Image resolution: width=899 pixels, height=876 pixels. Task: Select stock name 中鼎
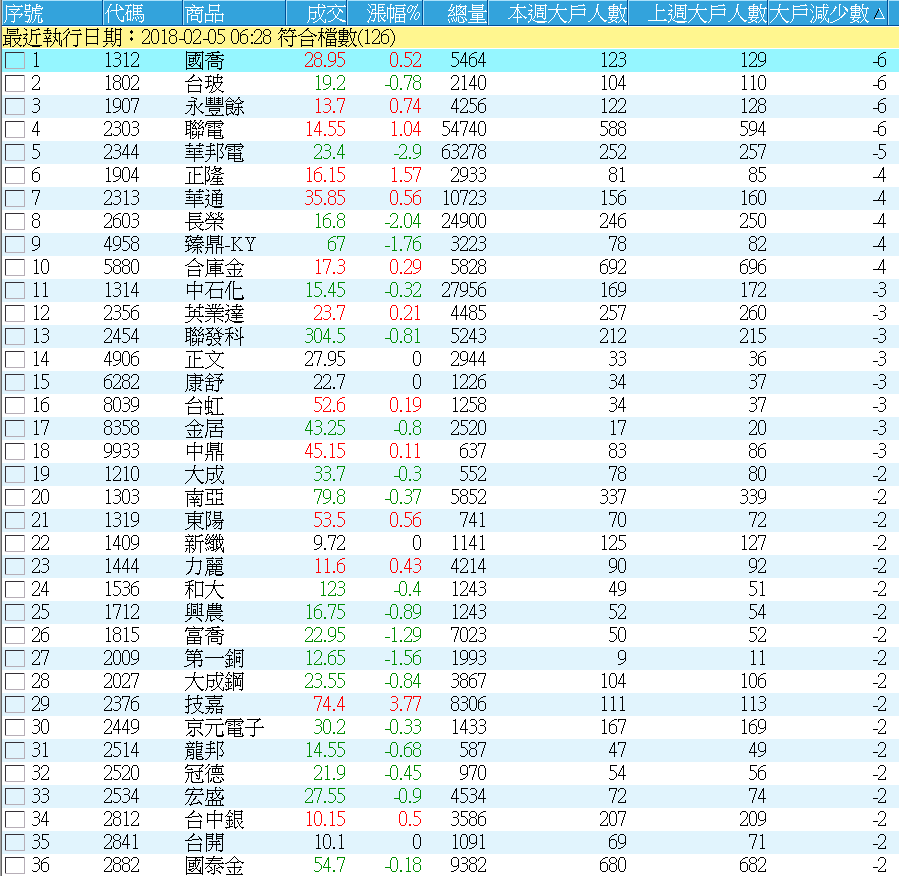[x=205, y=451]
